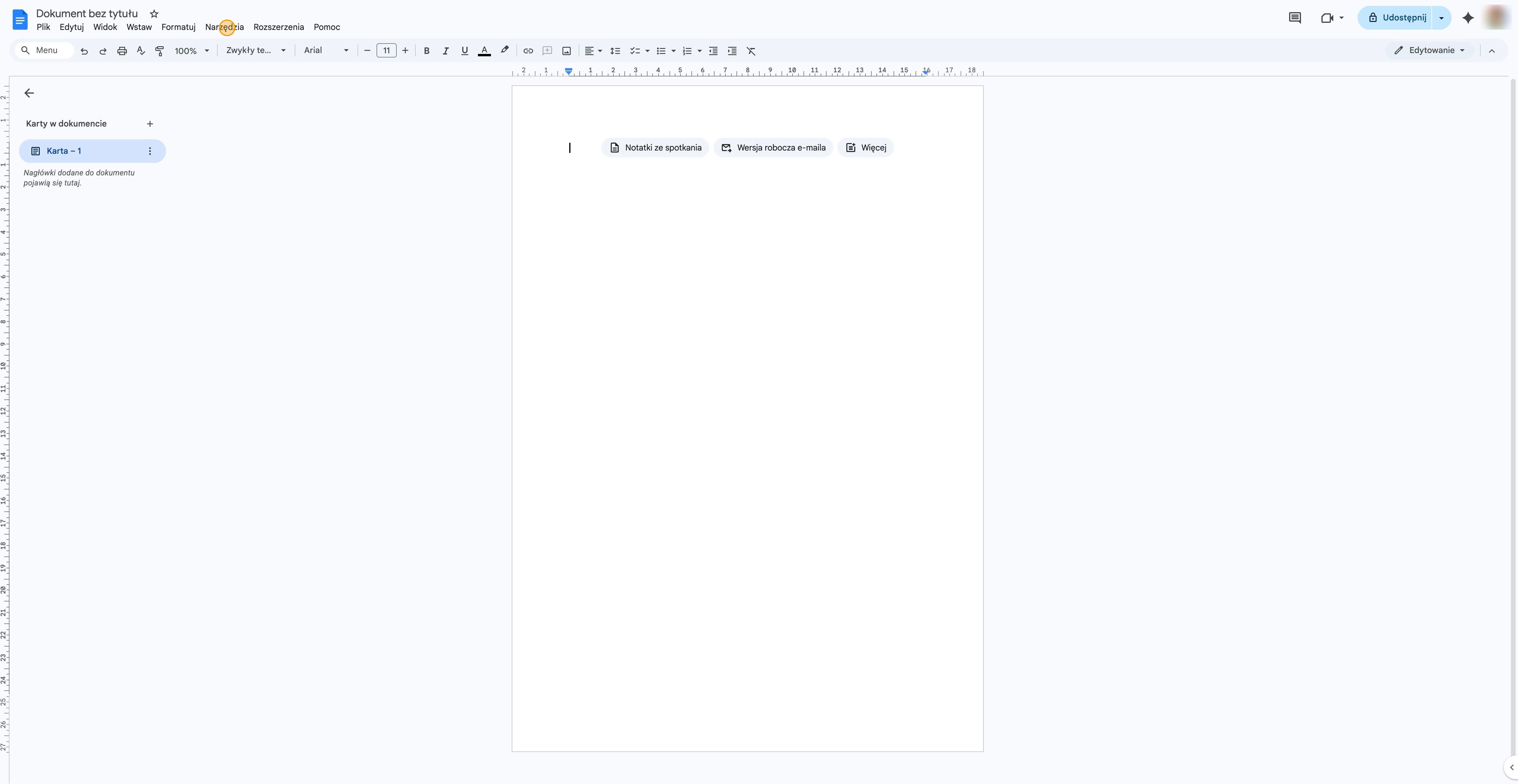Activate the paint format roller icon
Screen dimensions: 1518x784
click(160, 51)
